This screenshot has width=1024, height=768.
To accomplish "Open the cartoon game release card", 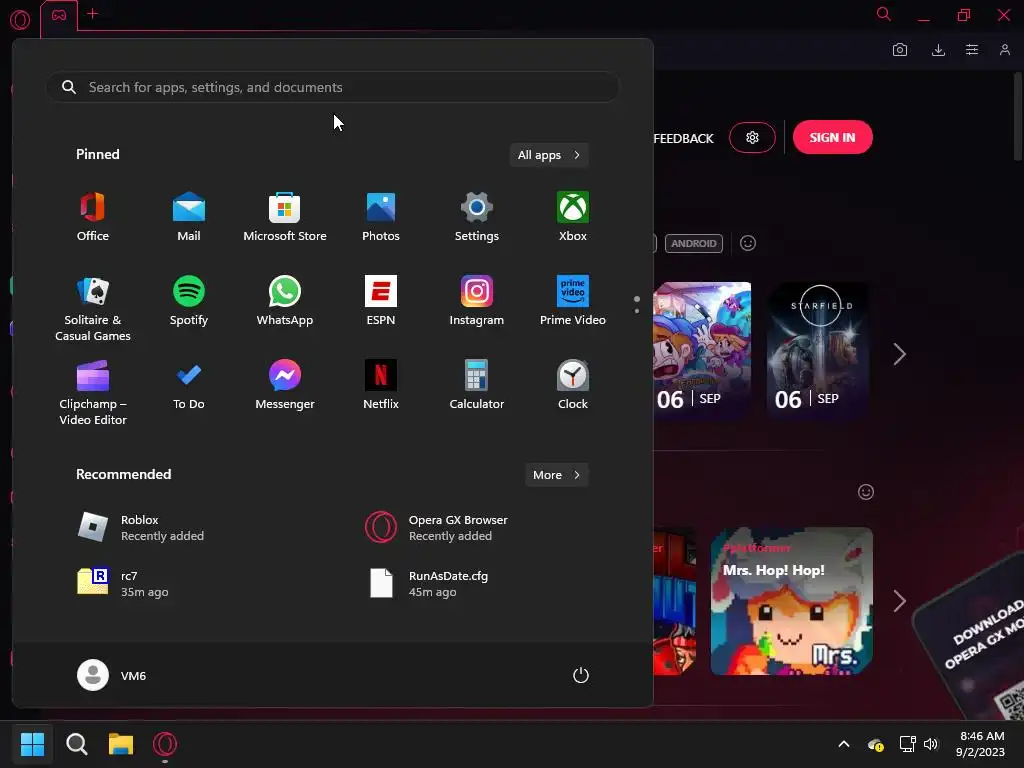I will [x=703, y=351].
